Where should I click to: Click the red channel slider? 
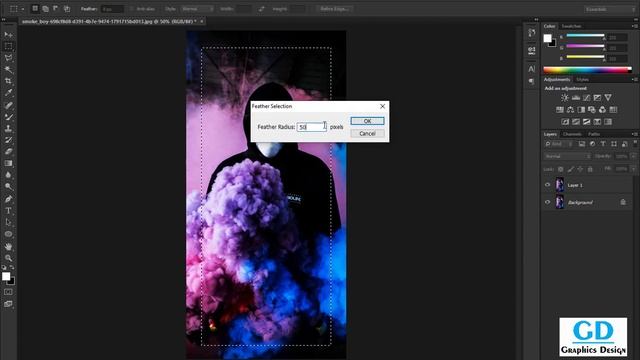[x=585, y=37]
